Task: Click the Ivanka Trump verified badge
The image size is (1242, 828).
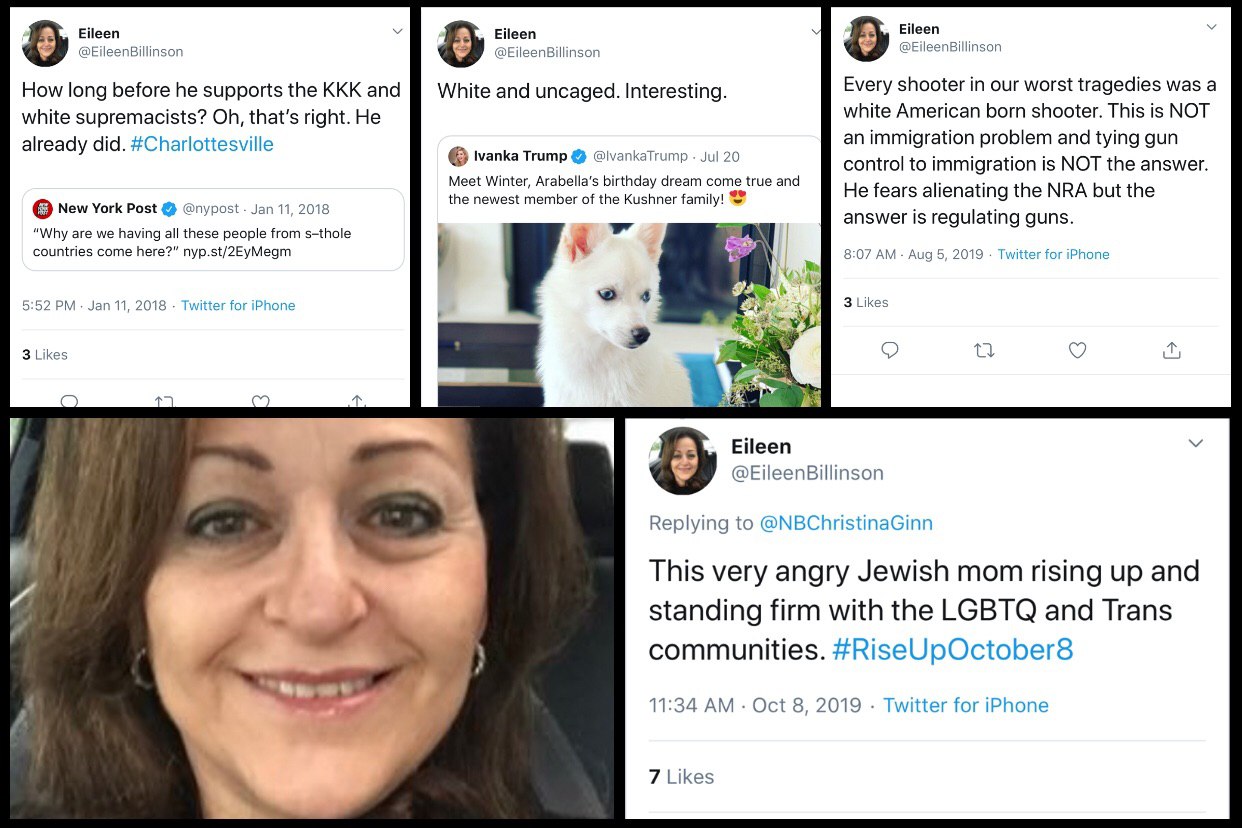Action: [578, 156]
